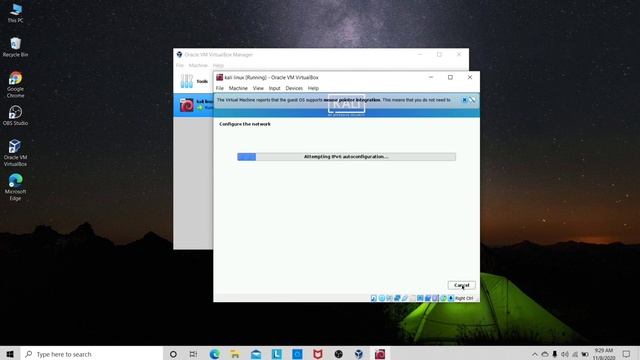Open the Help menu in Kali VM window
Image resolution: width=640 pixels, height=360 pixels.
313,88
